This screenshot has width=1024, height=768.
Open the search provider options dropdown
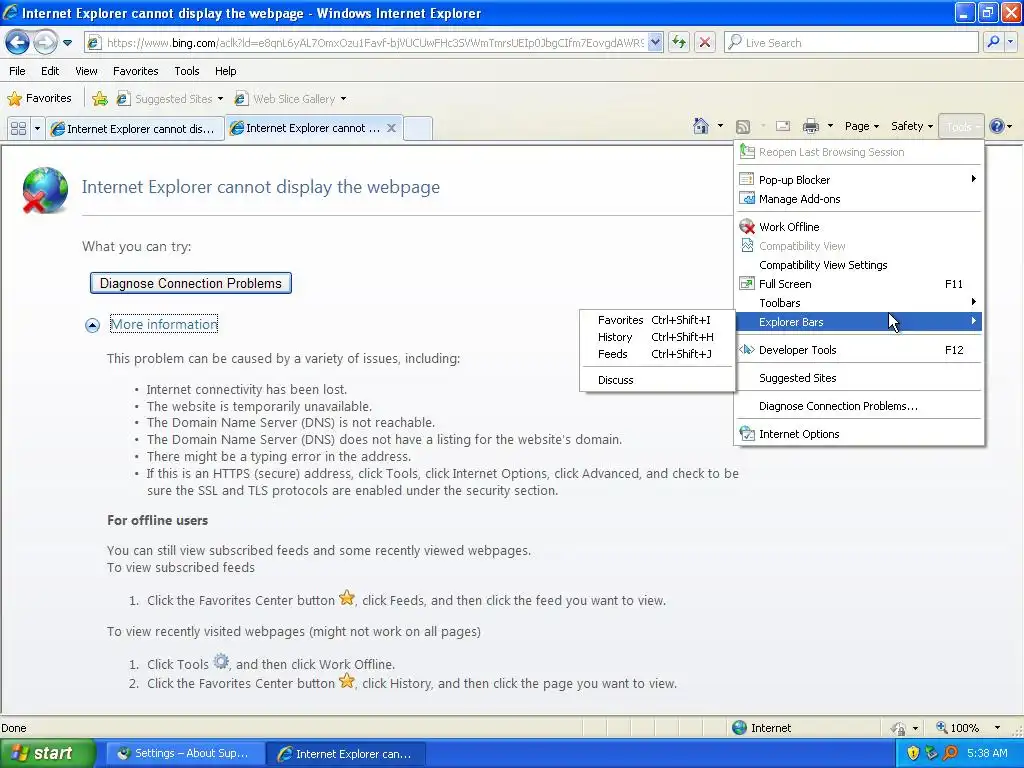pos(1010,43)
